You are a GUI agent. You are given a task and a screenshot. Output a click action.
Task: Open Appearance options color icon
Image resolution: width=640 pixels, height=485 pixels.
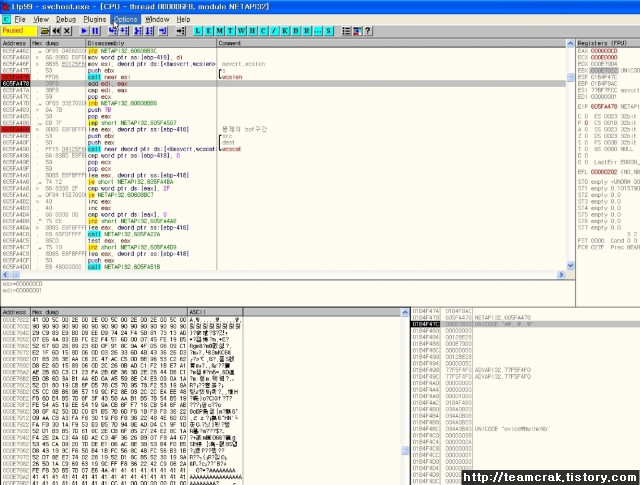(x=357, y=31)
